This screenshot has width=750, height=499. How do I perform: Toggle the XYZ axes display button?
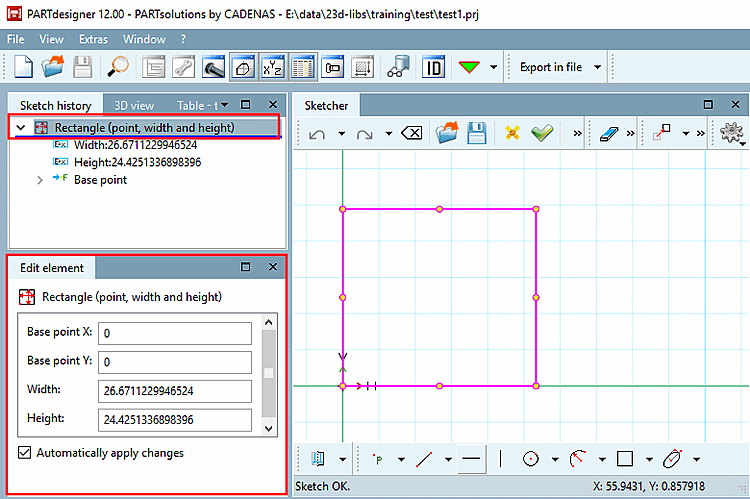pyautogui.click(x=272, y=67)
